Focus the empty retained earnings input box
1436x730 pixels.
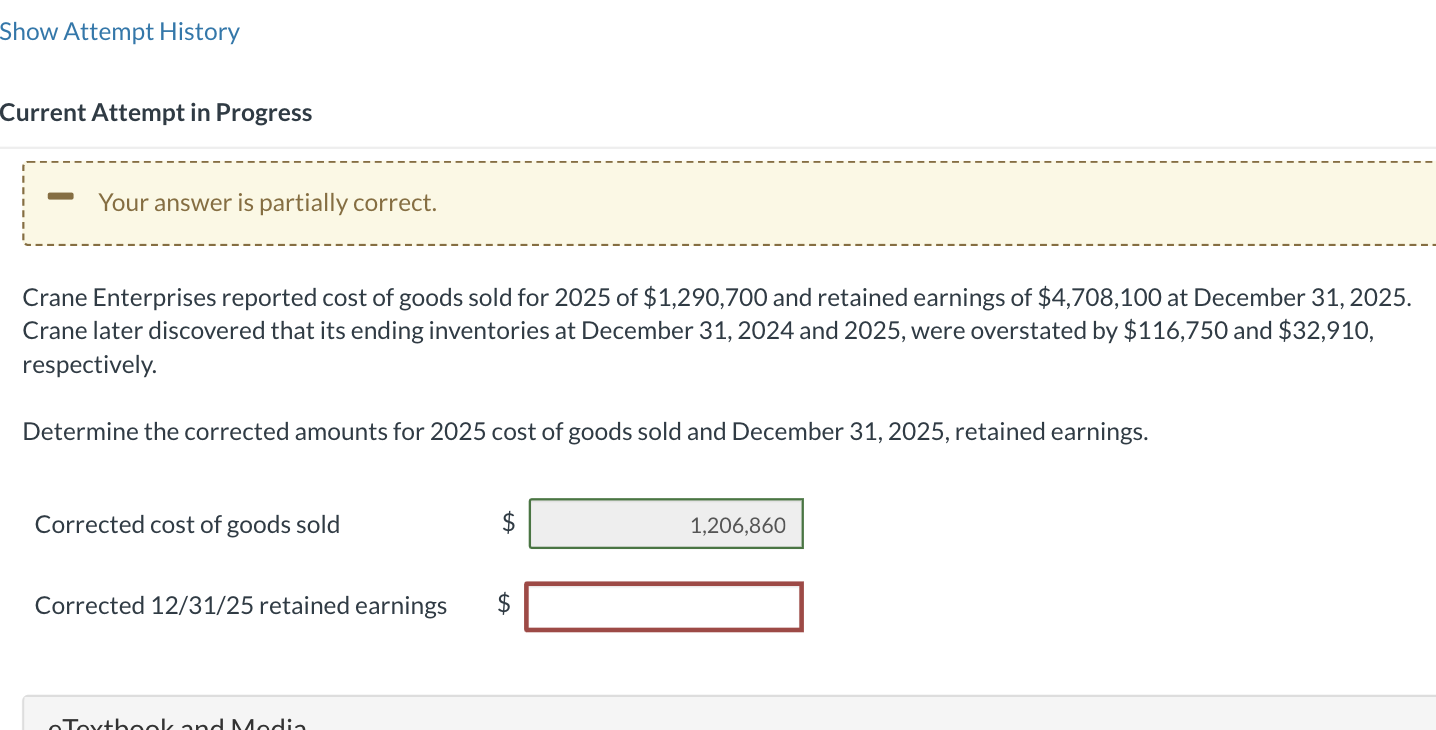tap(663, 607)
